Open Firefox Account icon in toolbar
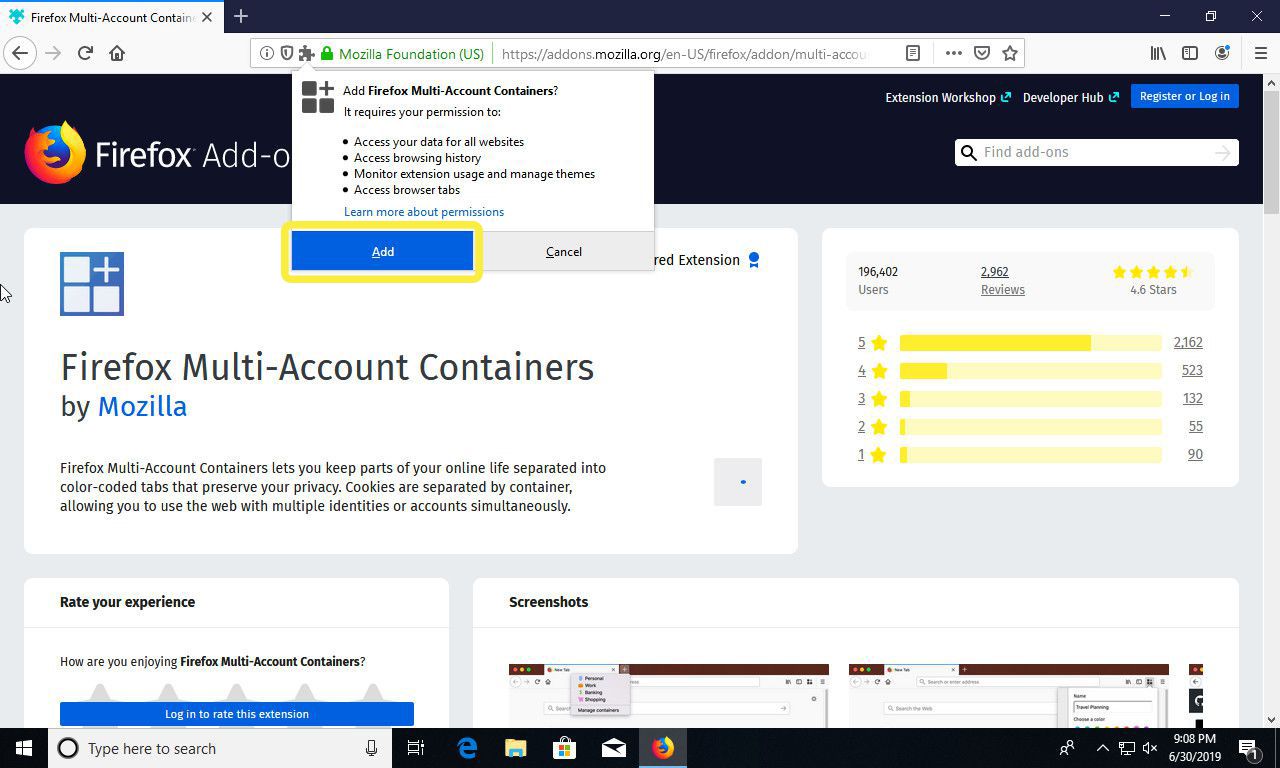The width and height of the screenshot is (1280, 768). point(1222,54)
